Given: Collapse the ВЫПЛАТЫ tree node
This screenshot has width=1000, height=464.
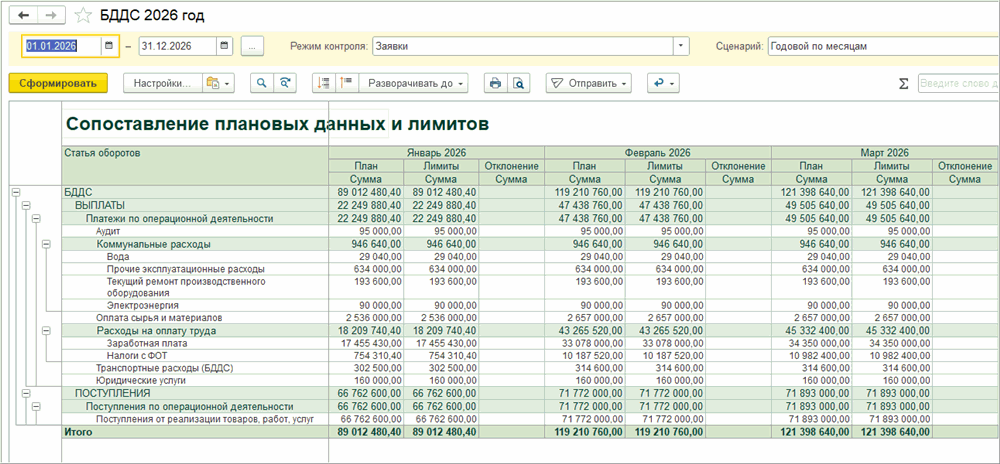Looking at the screenshot, I should pyautogui.click(x=25, y=204).
